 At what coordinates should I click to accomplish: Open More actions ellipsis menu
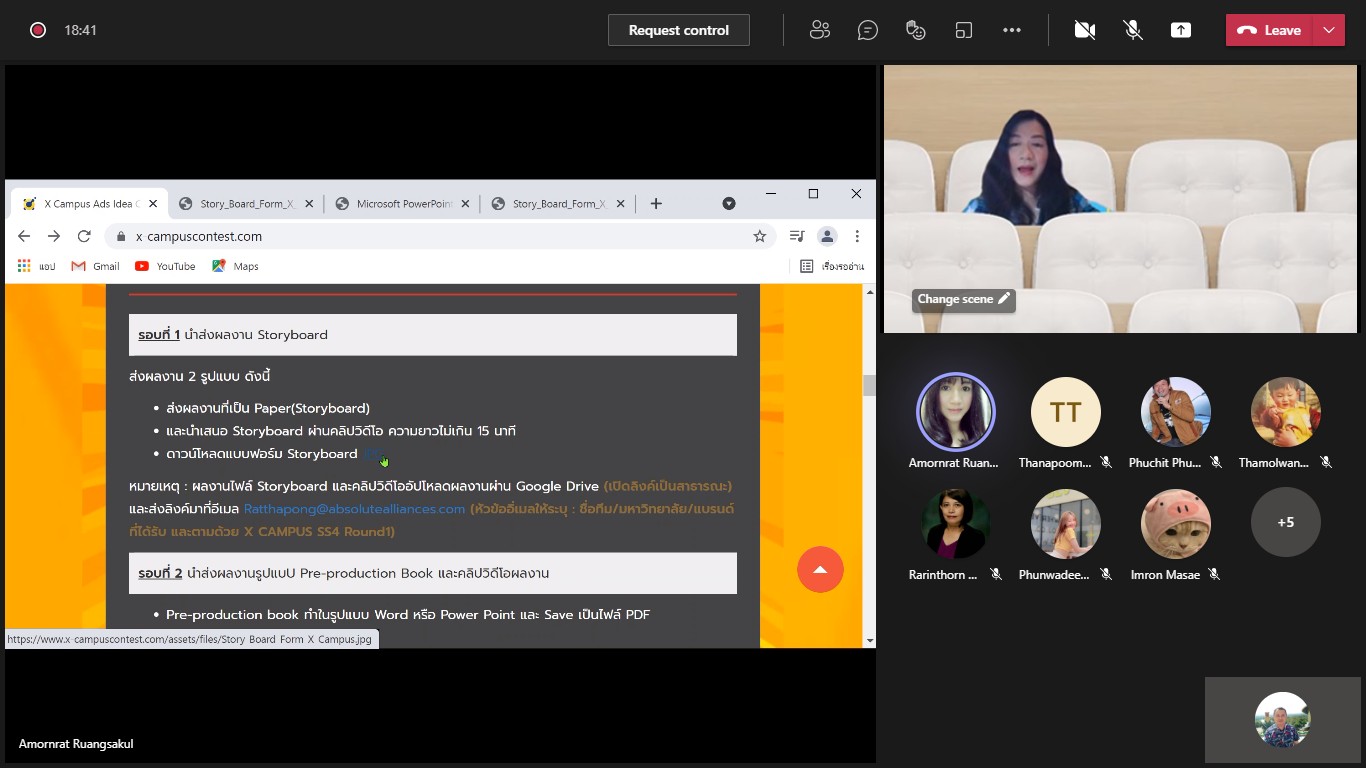point(1012,30)
